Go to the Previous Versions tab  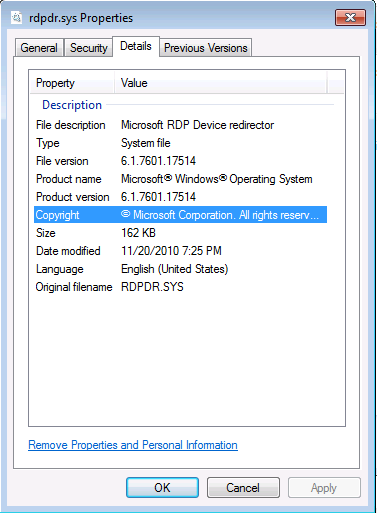point(205,48)
